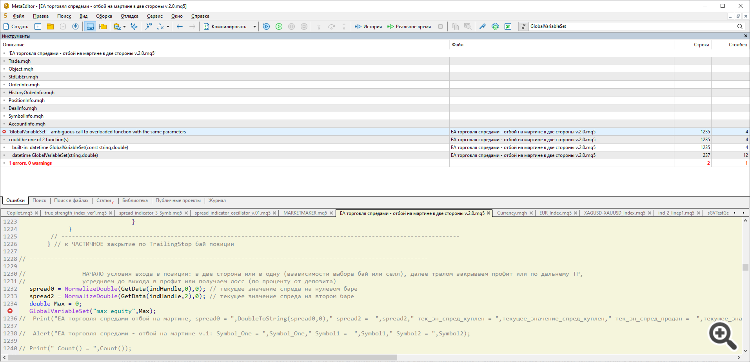Open the terminal icon in toolbar
The width and height of the screenshot is (750, 362).
(508, 27)
